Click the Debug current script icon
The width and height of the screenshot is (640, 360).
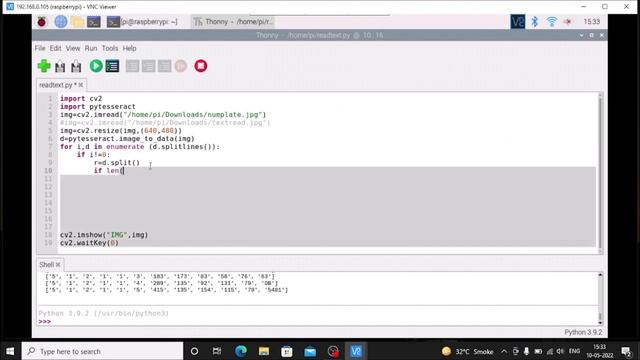112,66
